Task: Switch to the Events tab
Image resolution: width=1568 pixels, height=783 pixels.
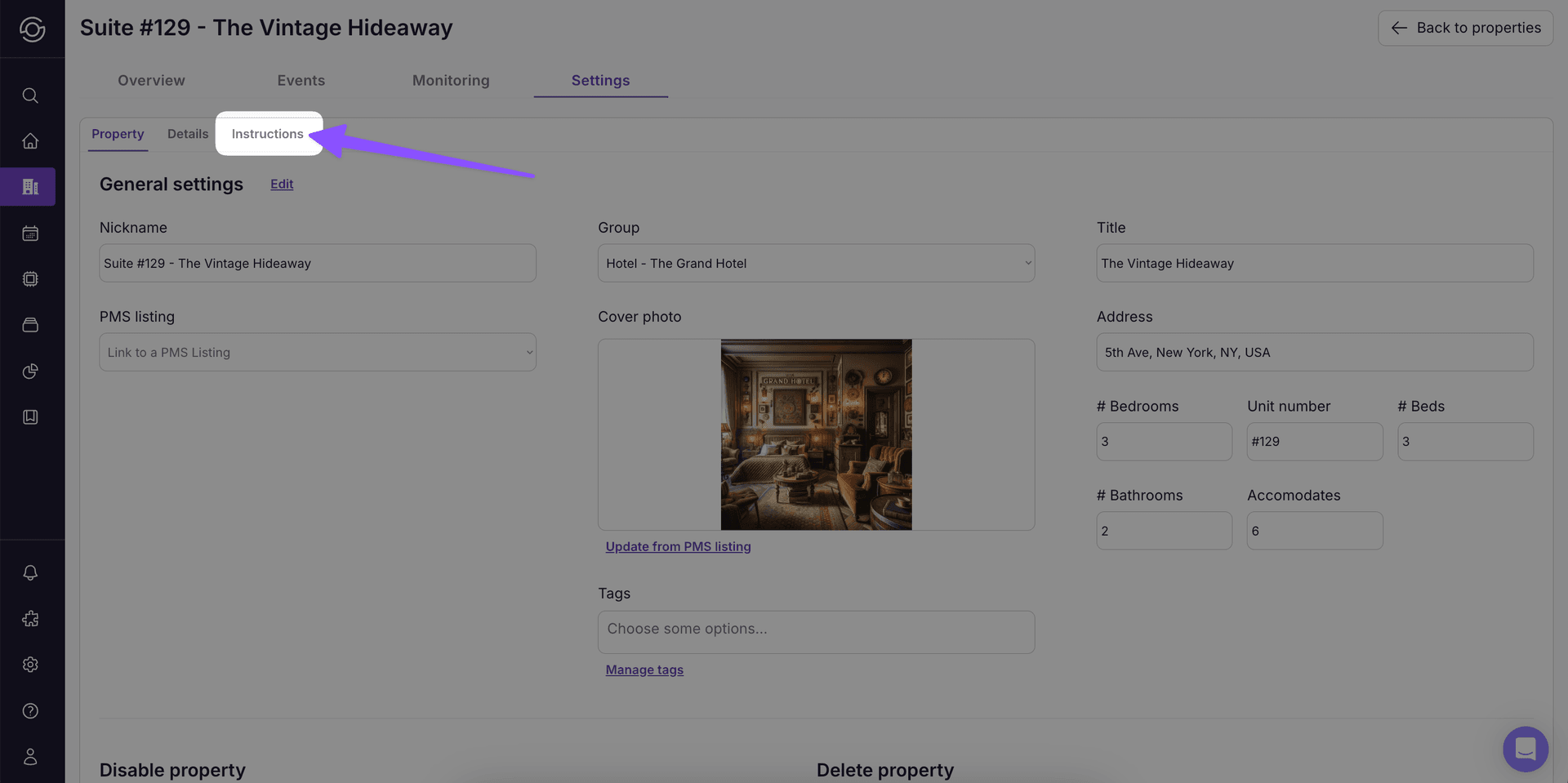Action: click(301, 80)
